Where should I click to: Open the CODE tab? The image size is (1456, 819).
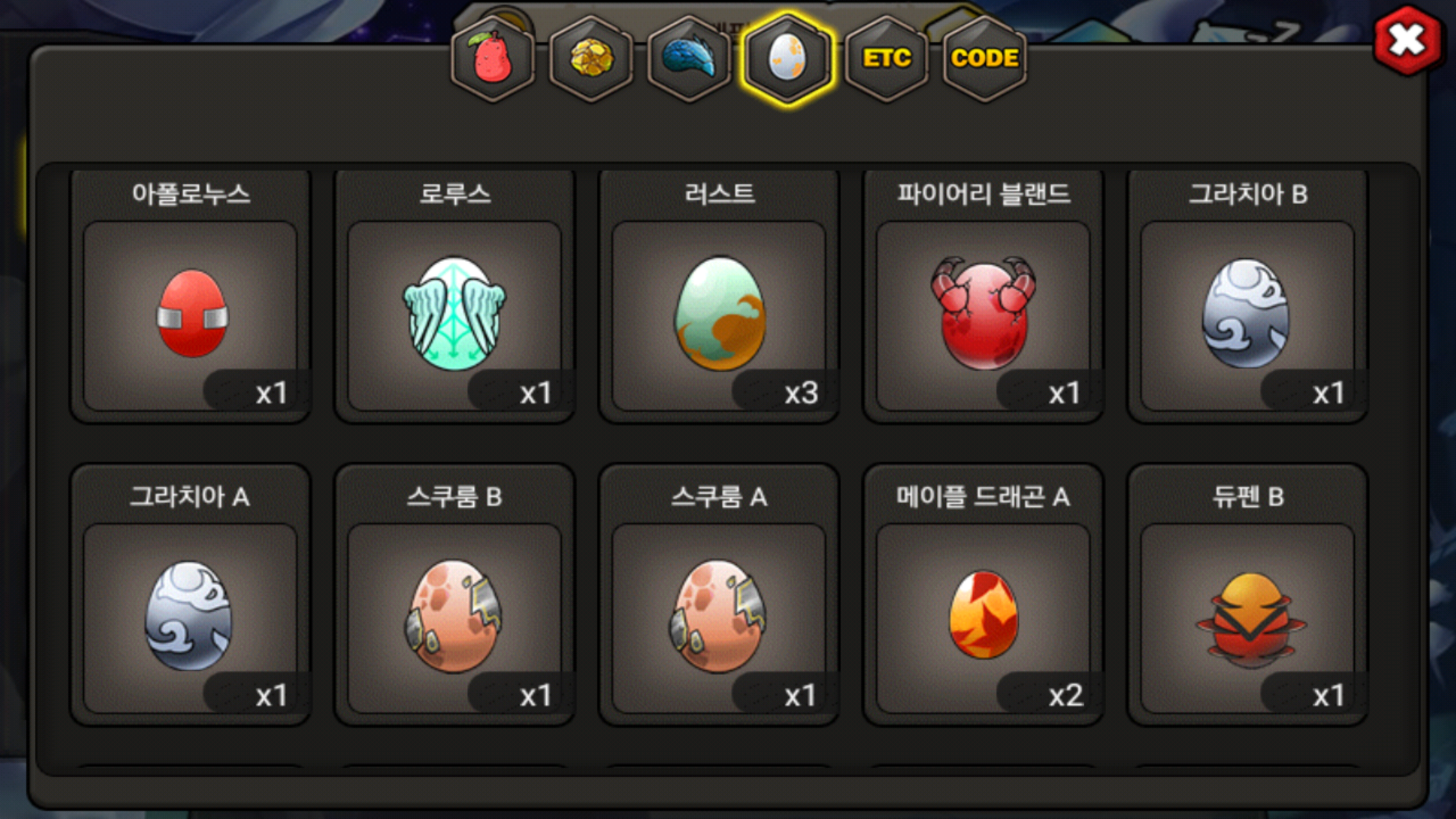point(985,59)
